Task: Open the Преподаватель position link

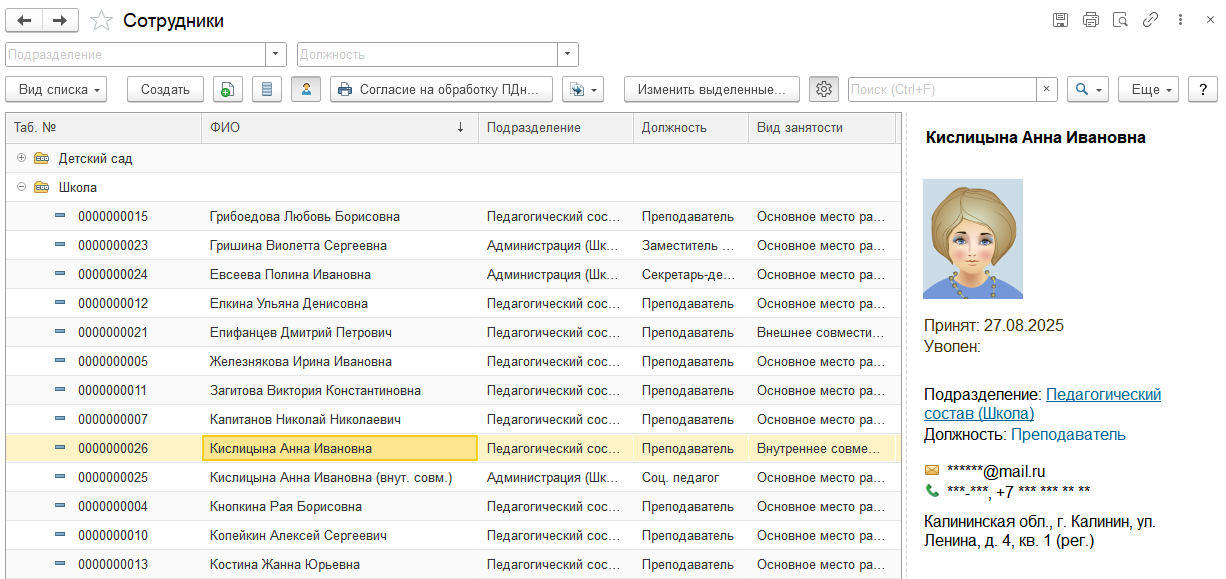Action: click(x=1068, y=435)
